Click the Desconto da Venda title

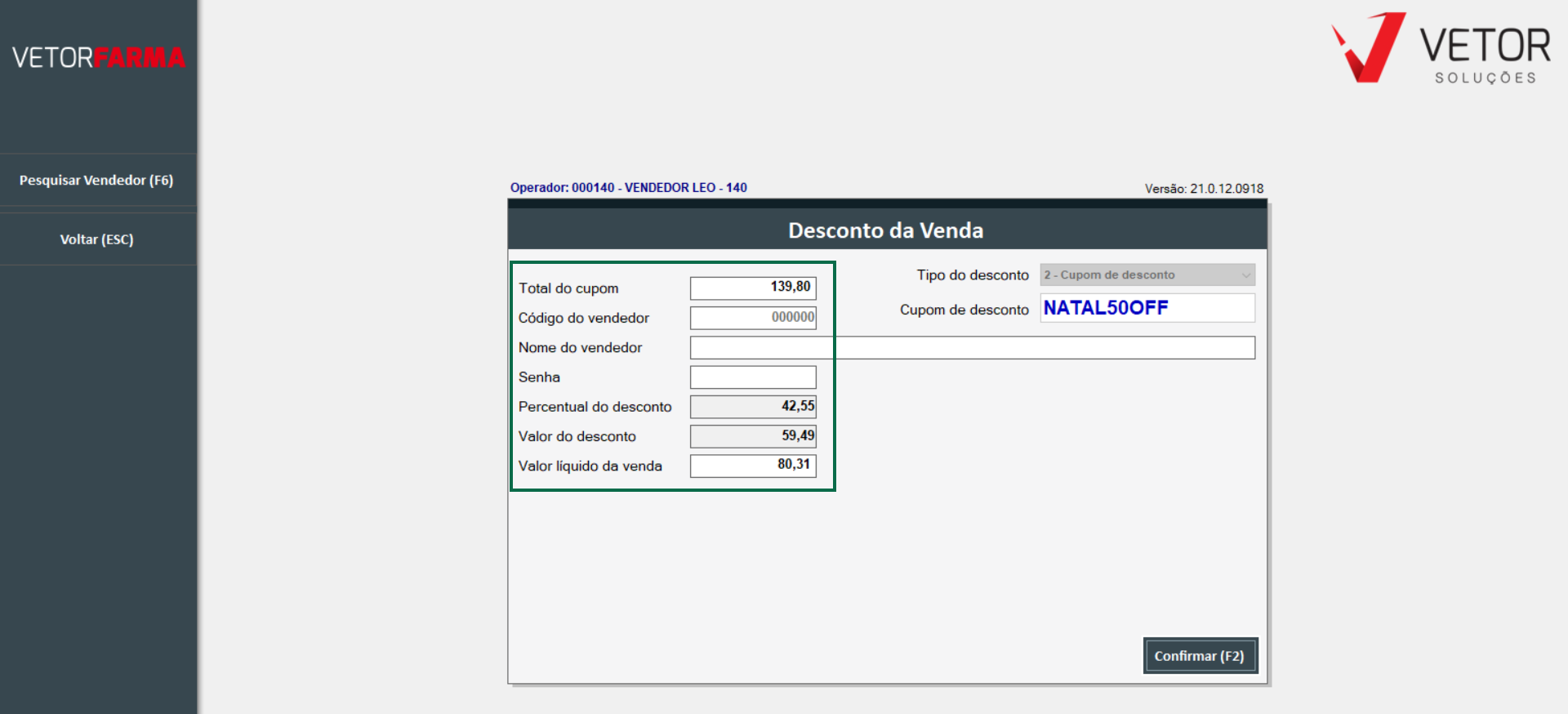(886, 230)
